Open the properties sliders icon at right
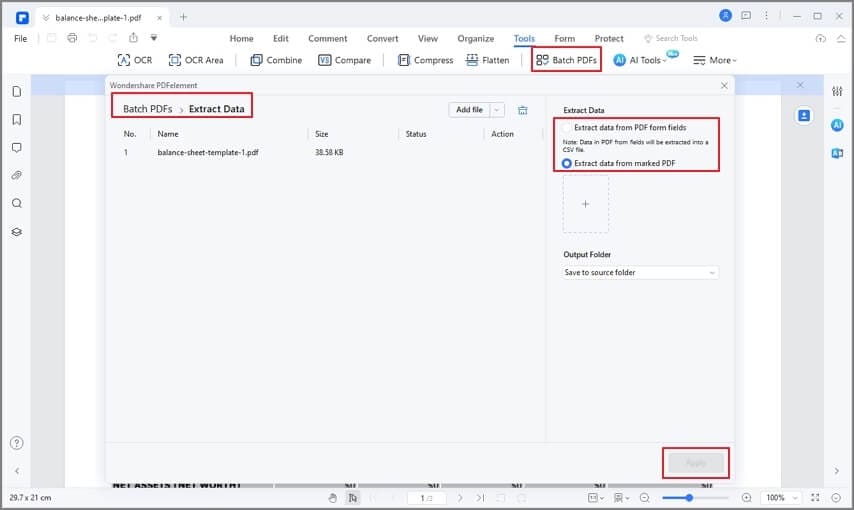Image resolution: width=854 pixels, height=510 pixels. pos(837,92)
